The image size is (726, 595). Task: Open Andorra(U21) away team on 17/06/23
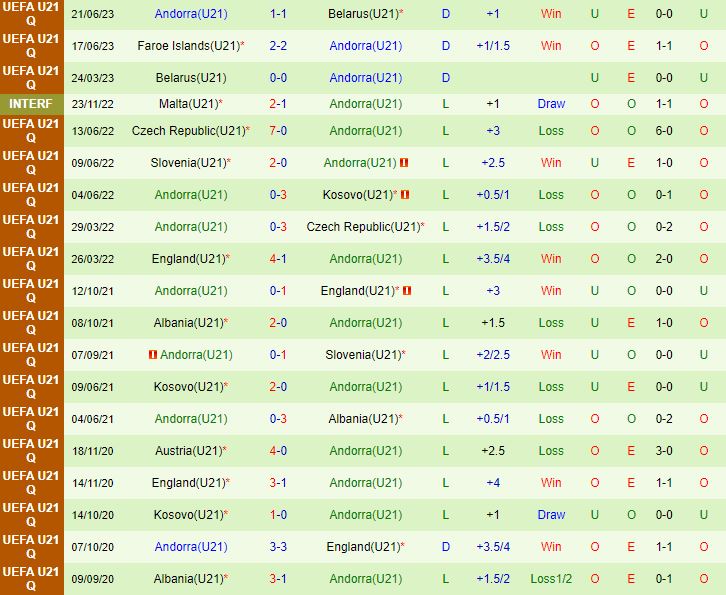[366, 46]
